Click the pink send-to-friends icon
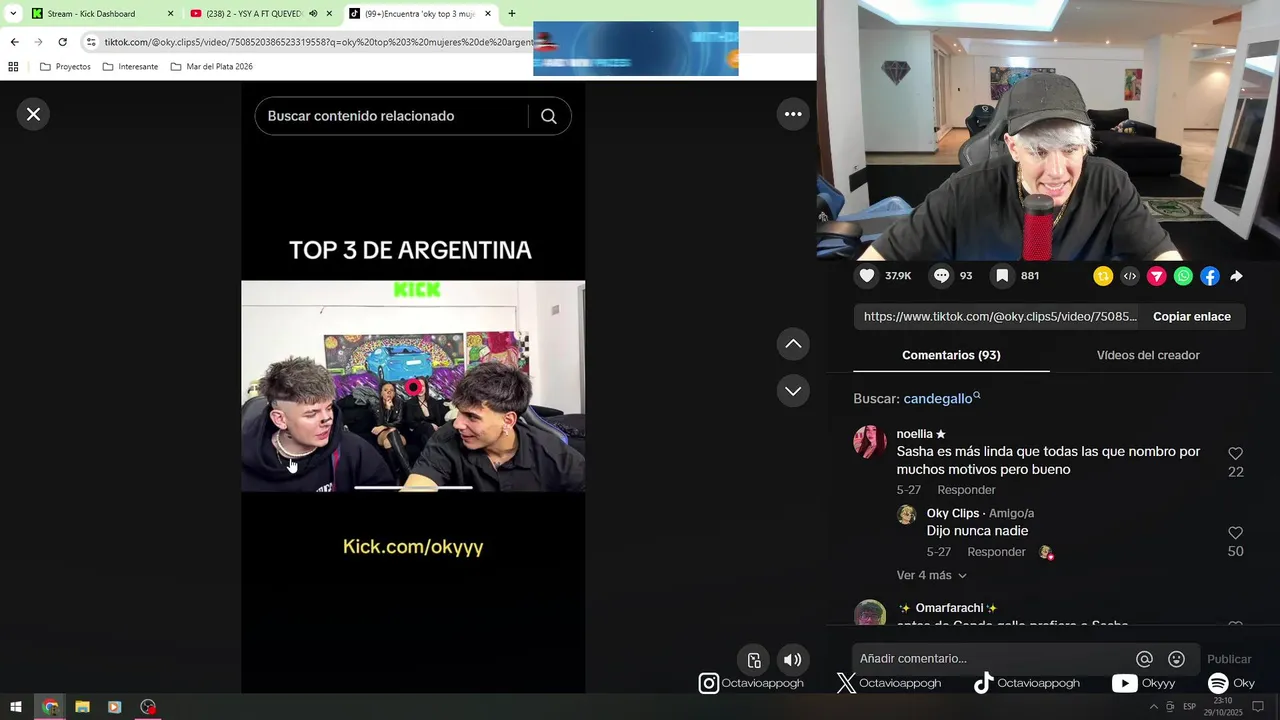The height and width of the screenshot is (720, 1280). 1156,276
